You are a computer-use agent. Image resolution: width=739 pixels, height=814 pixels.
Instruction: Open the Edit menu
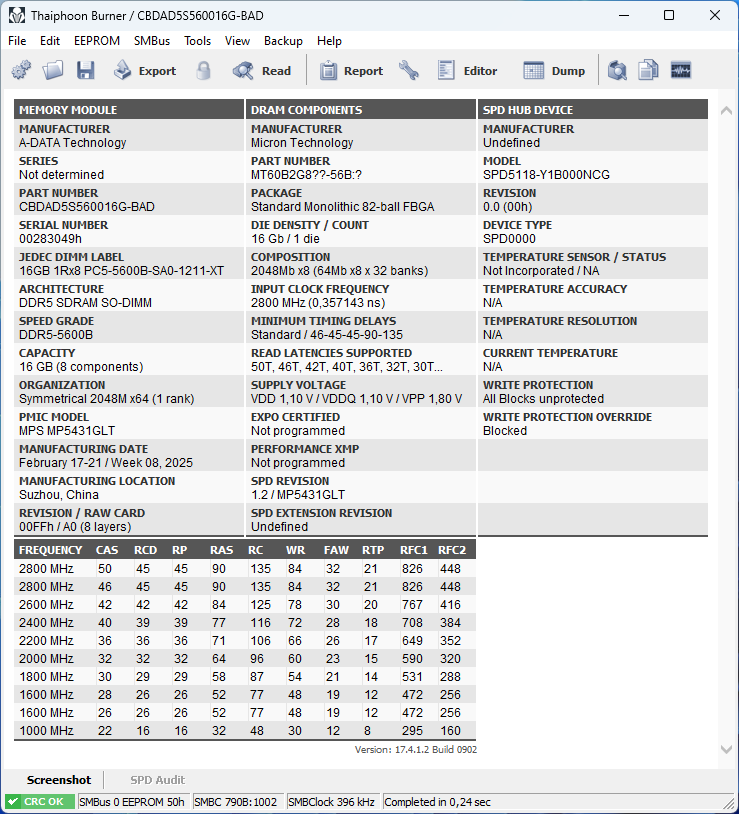50,40
